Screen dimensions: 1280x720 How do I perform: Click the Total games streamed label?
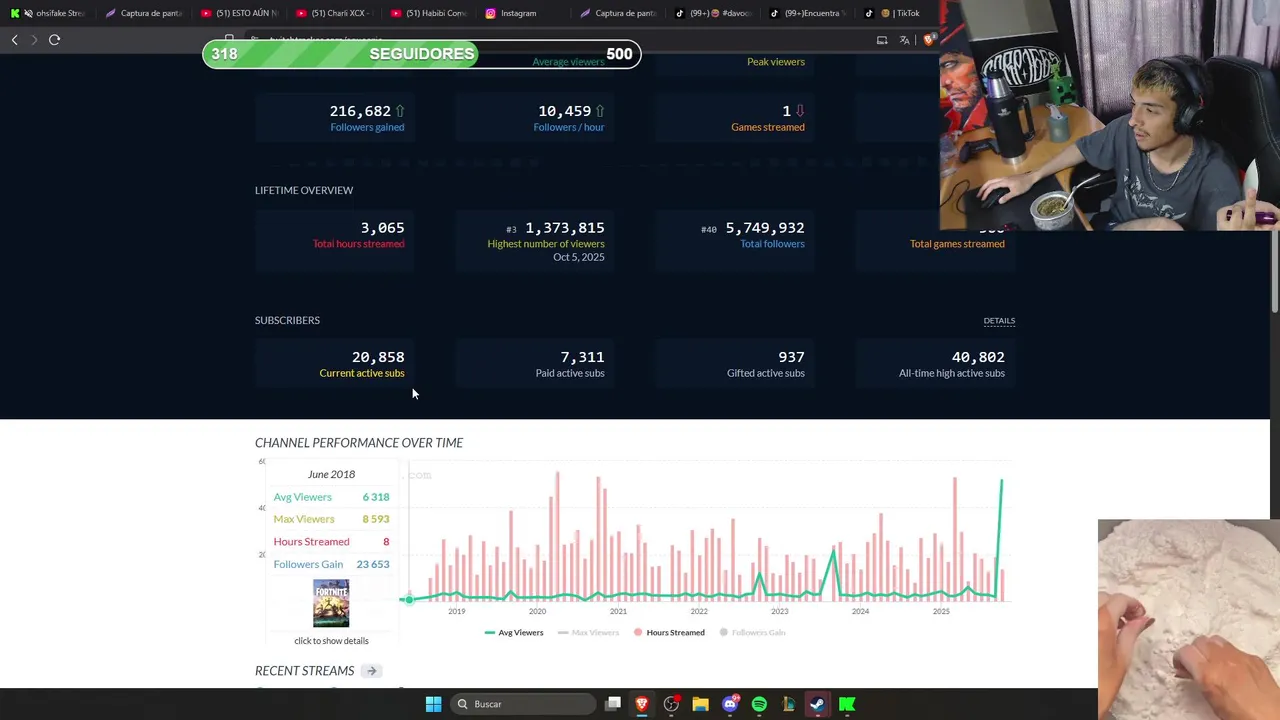coord(957,244)
